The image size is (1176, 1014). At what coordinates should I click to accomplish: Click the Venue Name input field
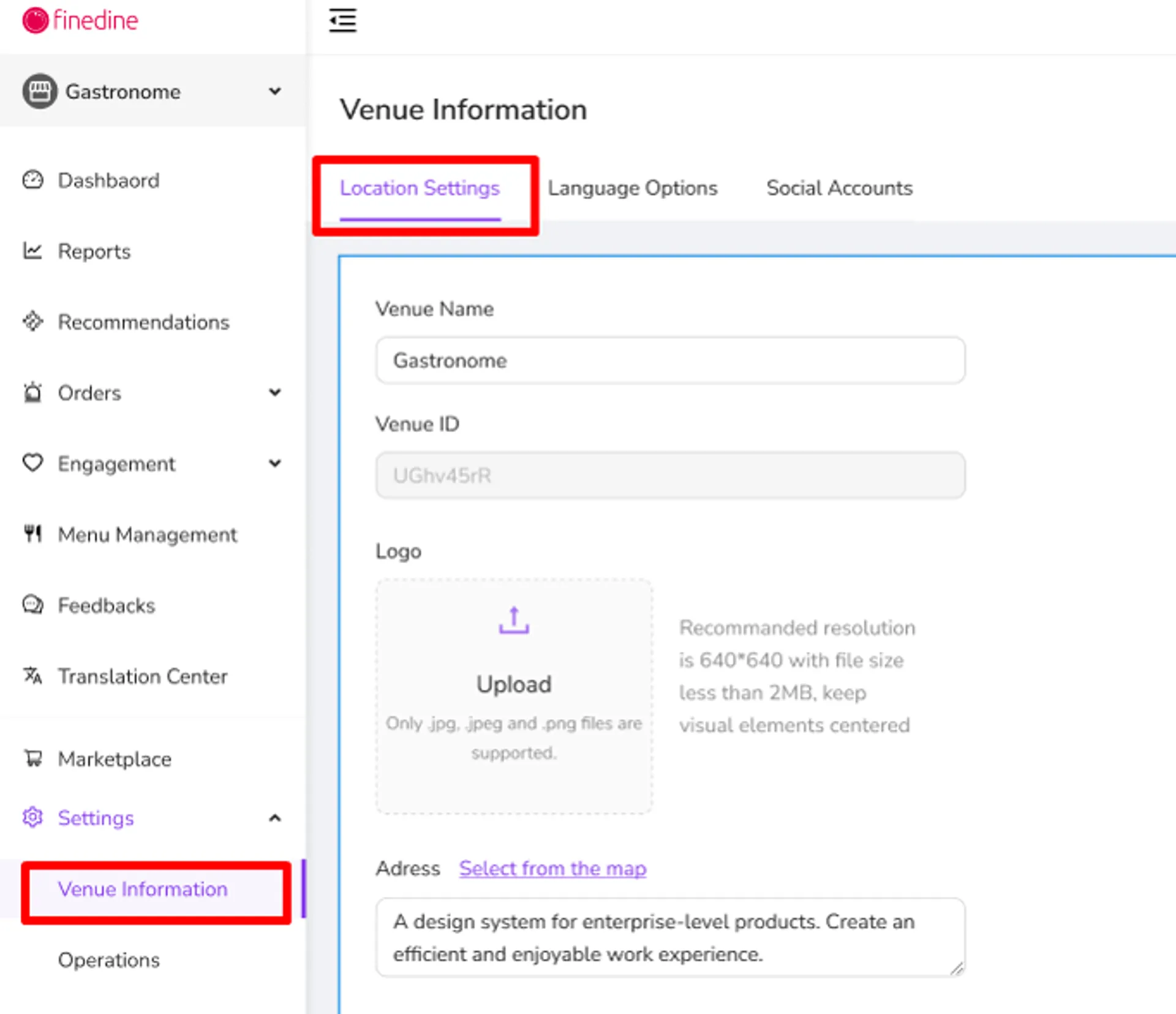(671, 360)
